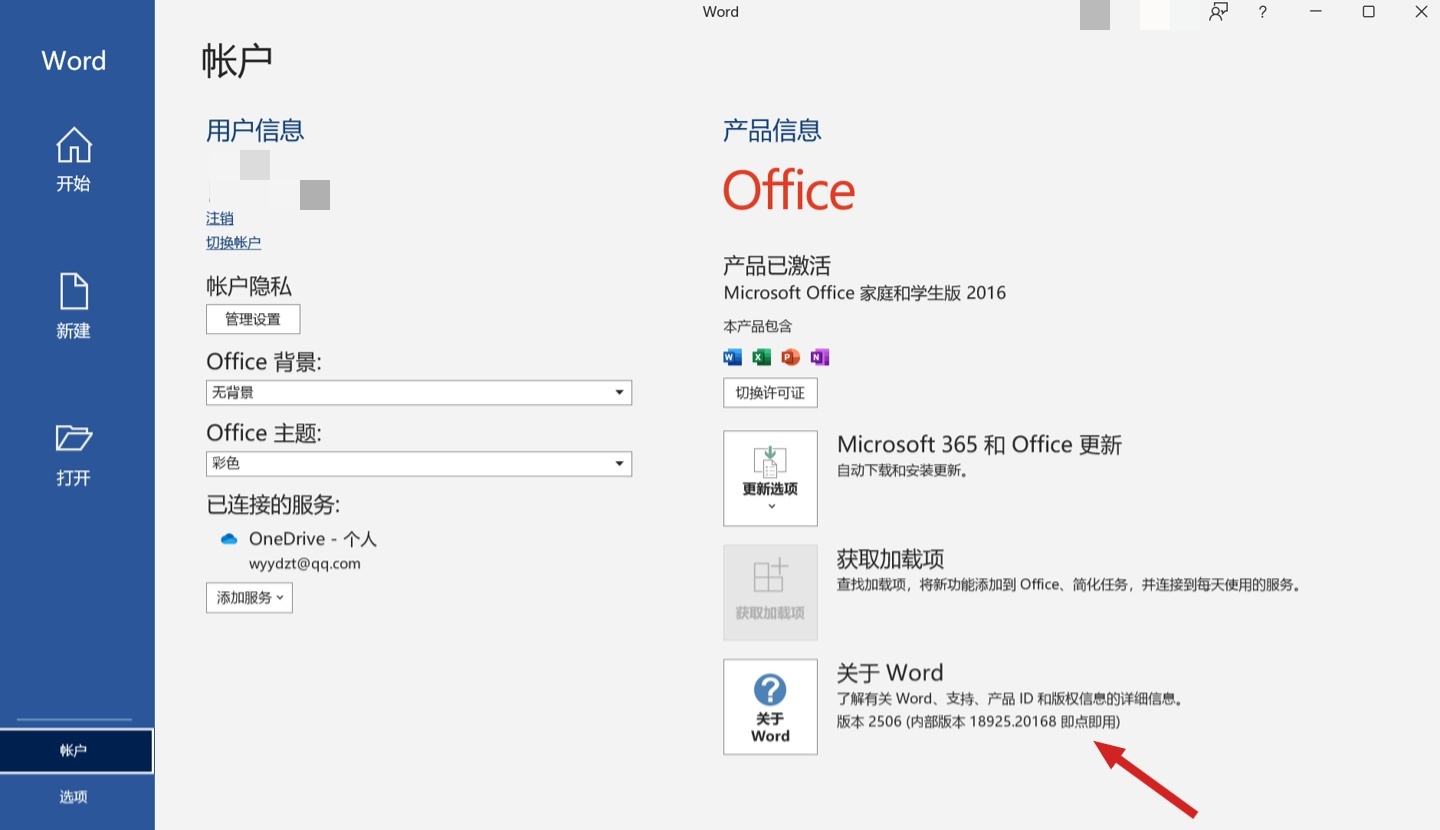Click the 帐户隐私 heading
This screenshot has height=830, width=1440.
(x=249, y=286)
